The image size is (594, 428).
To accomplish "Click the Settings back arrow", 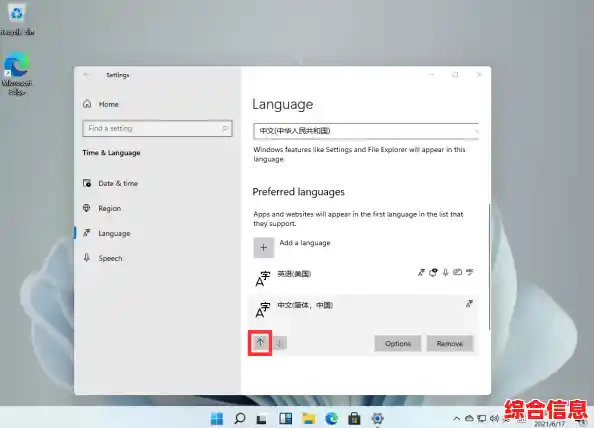I will pyautogui.click(x=87, y=75).
